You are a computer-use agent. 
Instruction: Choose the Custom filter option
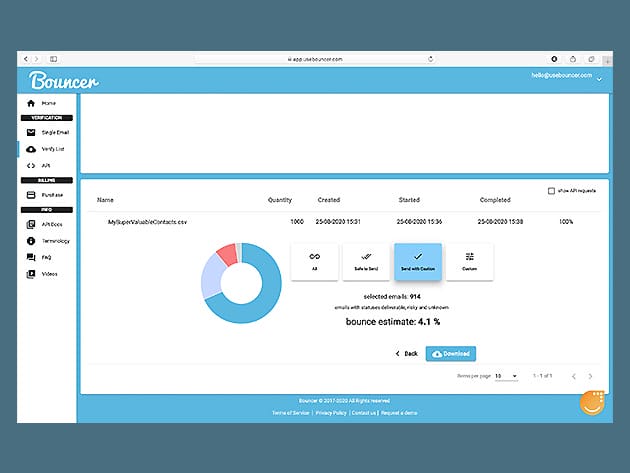470,262
